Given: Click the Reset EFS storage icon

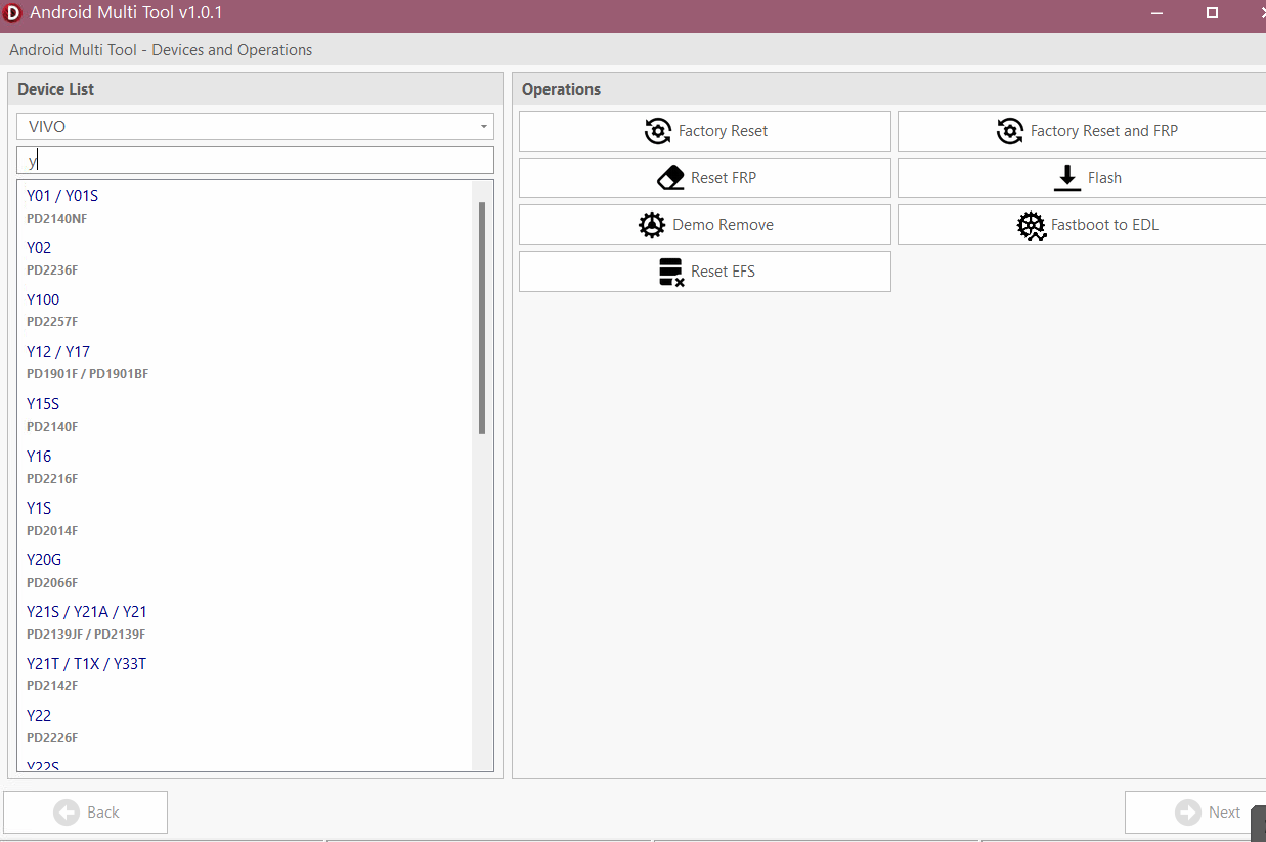Looking at the screenshot, I should coord(671,272).
